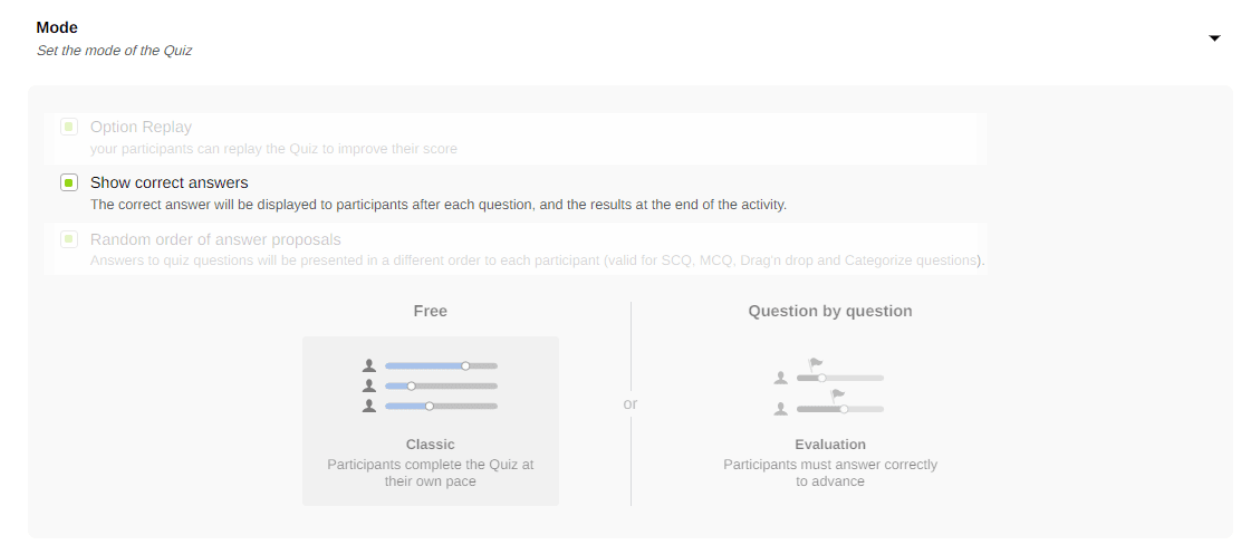Click the Free mode heading
This screenshot has width=1245, height=559.
coord(430,311)
